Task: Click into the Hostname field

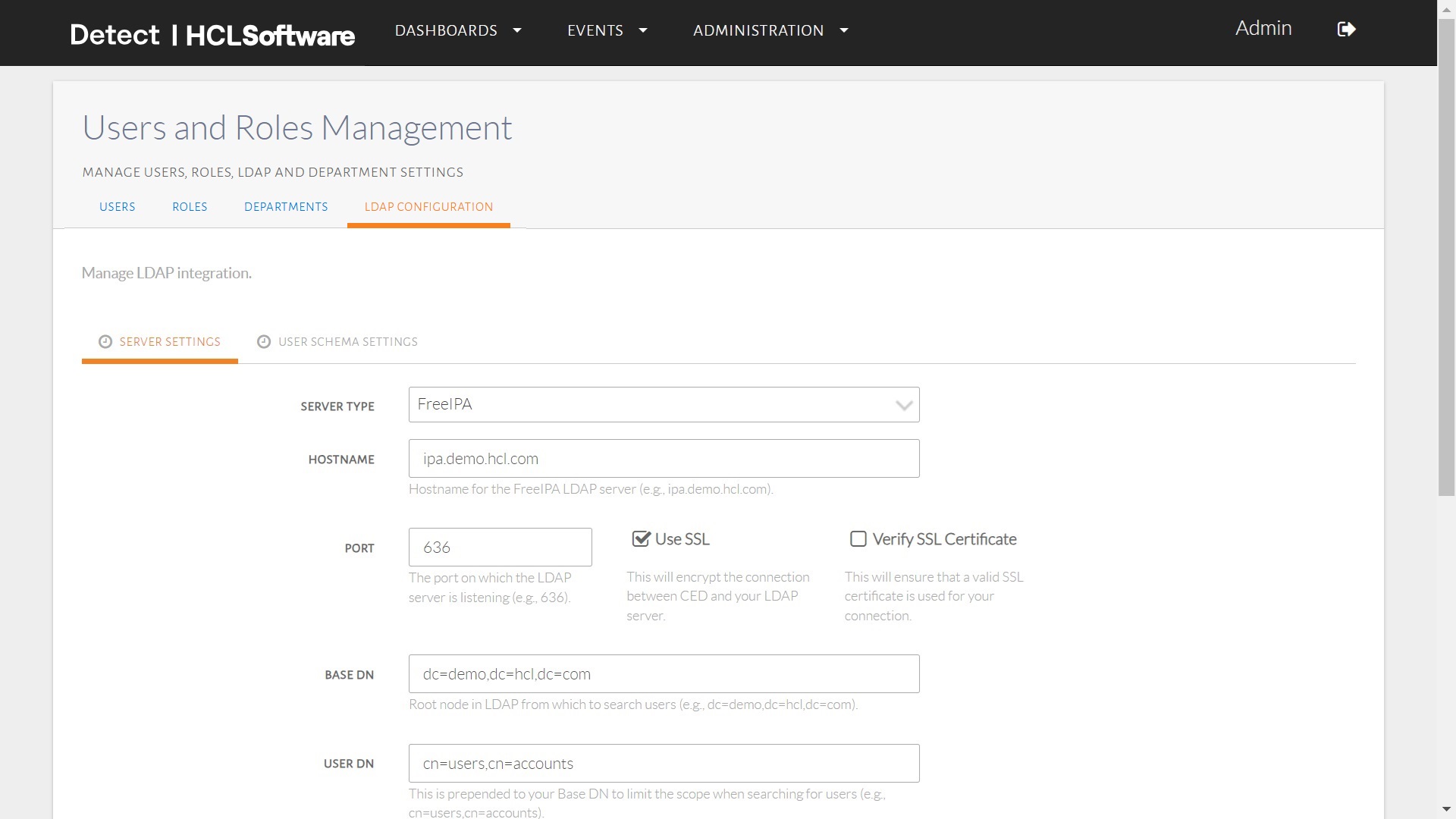Action: pos(664,459)
